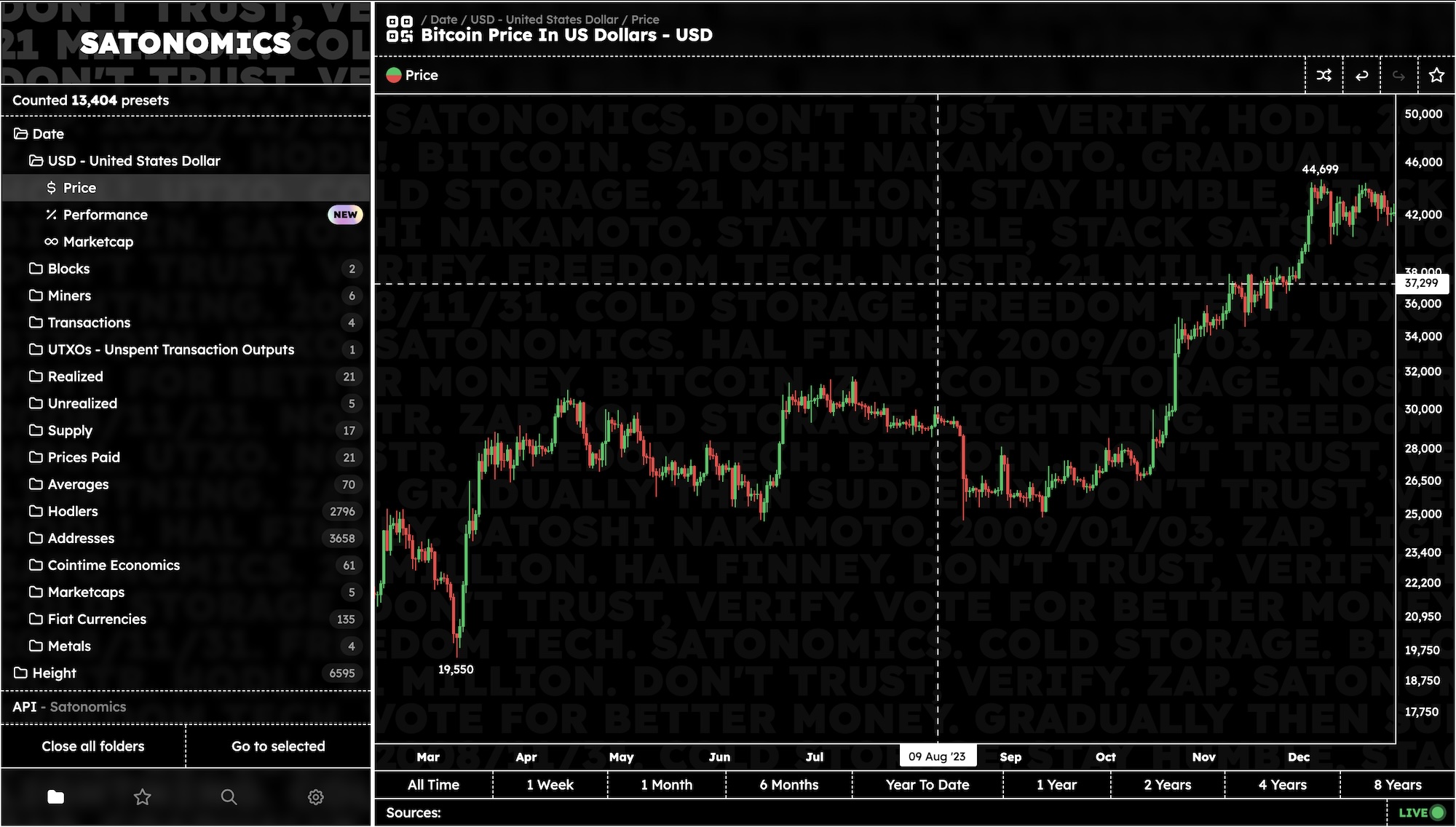The height and width of the screenshot is (827, 1456).
Task: Expand the Marketcaps folder
Action: click(186, 592)
